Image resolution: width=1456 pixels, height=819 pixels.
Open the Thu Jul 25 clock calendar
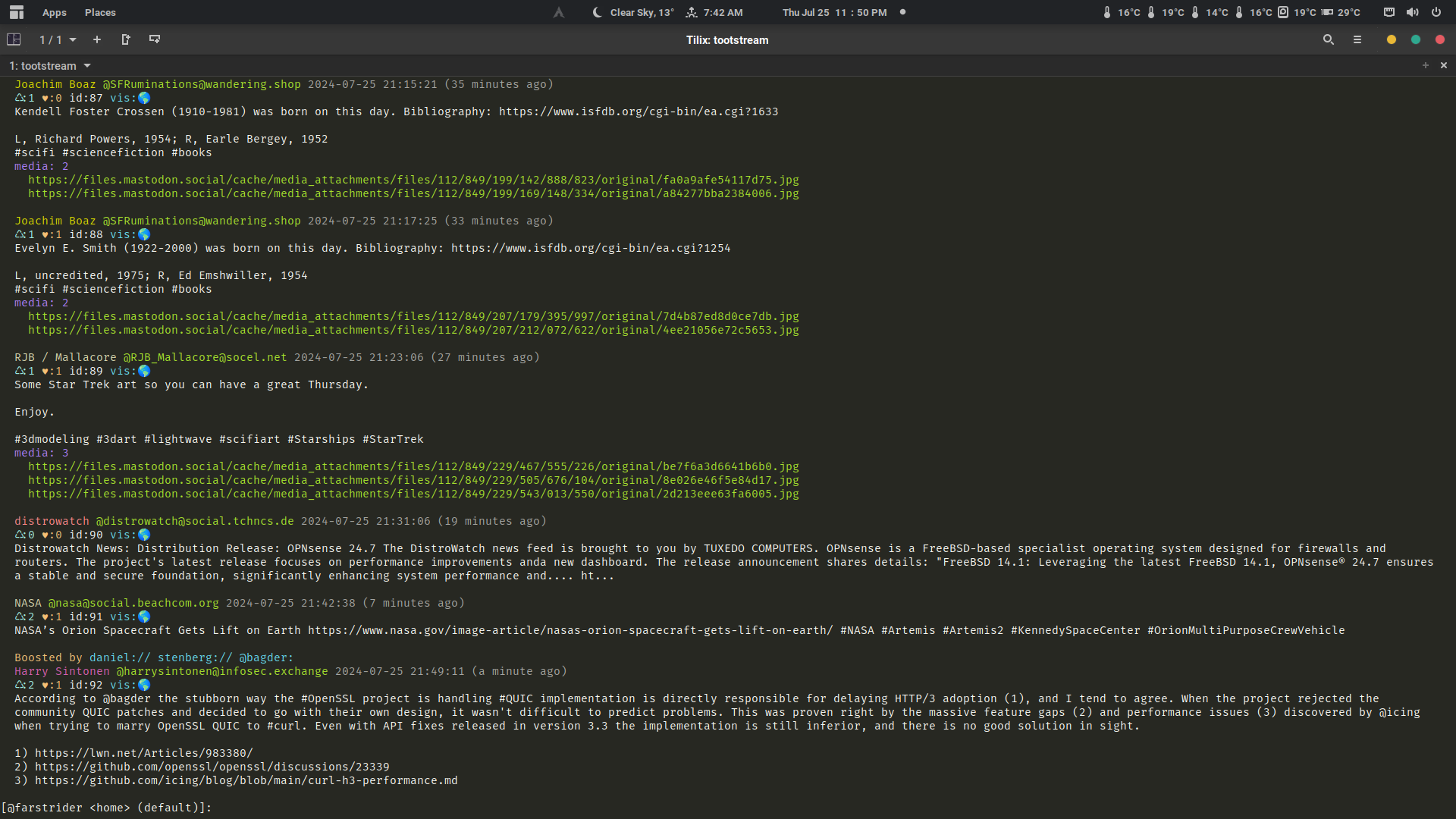click(834, 12)
